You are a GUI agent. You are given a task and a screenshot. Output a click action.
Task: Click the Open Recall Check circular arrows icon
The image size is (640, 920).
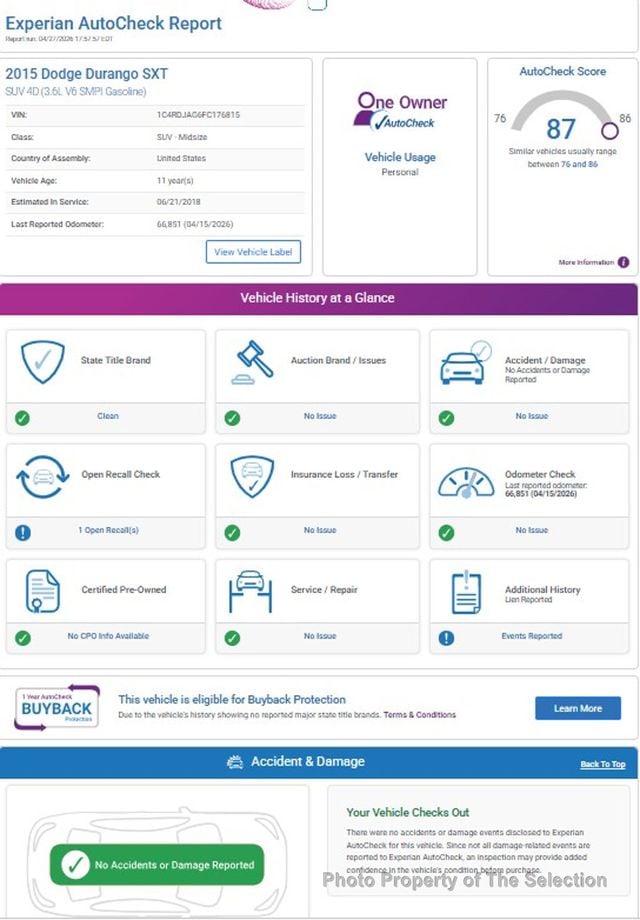(43, 477)
